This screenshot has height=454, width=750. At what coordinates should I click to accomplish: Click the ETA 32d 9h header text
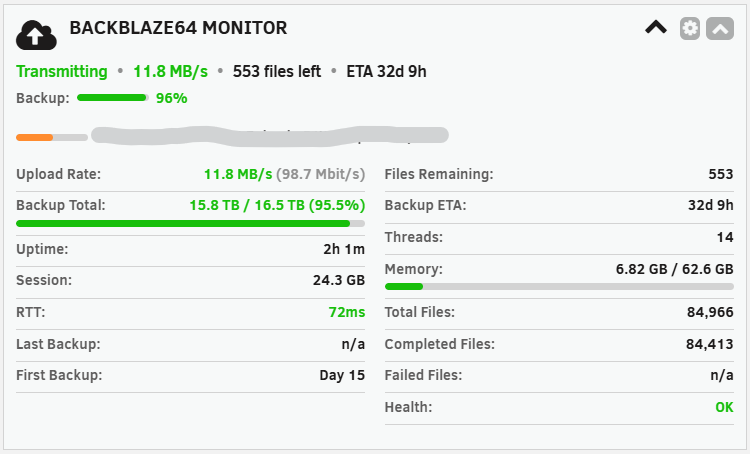point(386,71)
